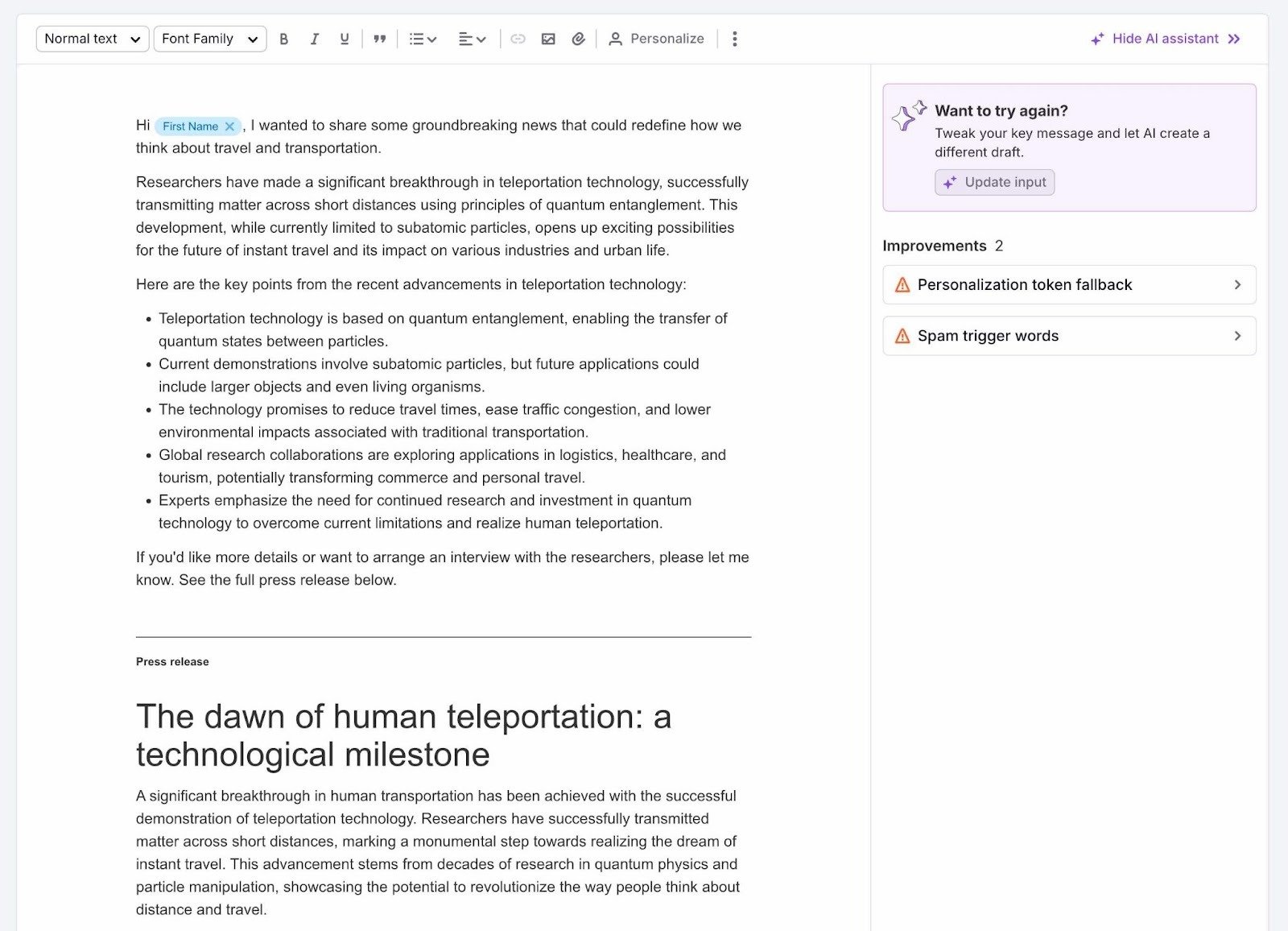Screen dimensions: 1288x931
Task: Apply a bulleted list
Action: [x=415, y=38]
